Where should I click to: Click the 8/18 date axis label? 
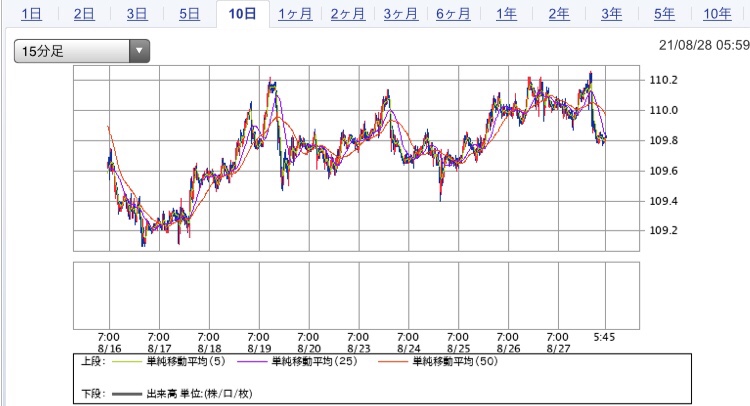click(209, 349)
